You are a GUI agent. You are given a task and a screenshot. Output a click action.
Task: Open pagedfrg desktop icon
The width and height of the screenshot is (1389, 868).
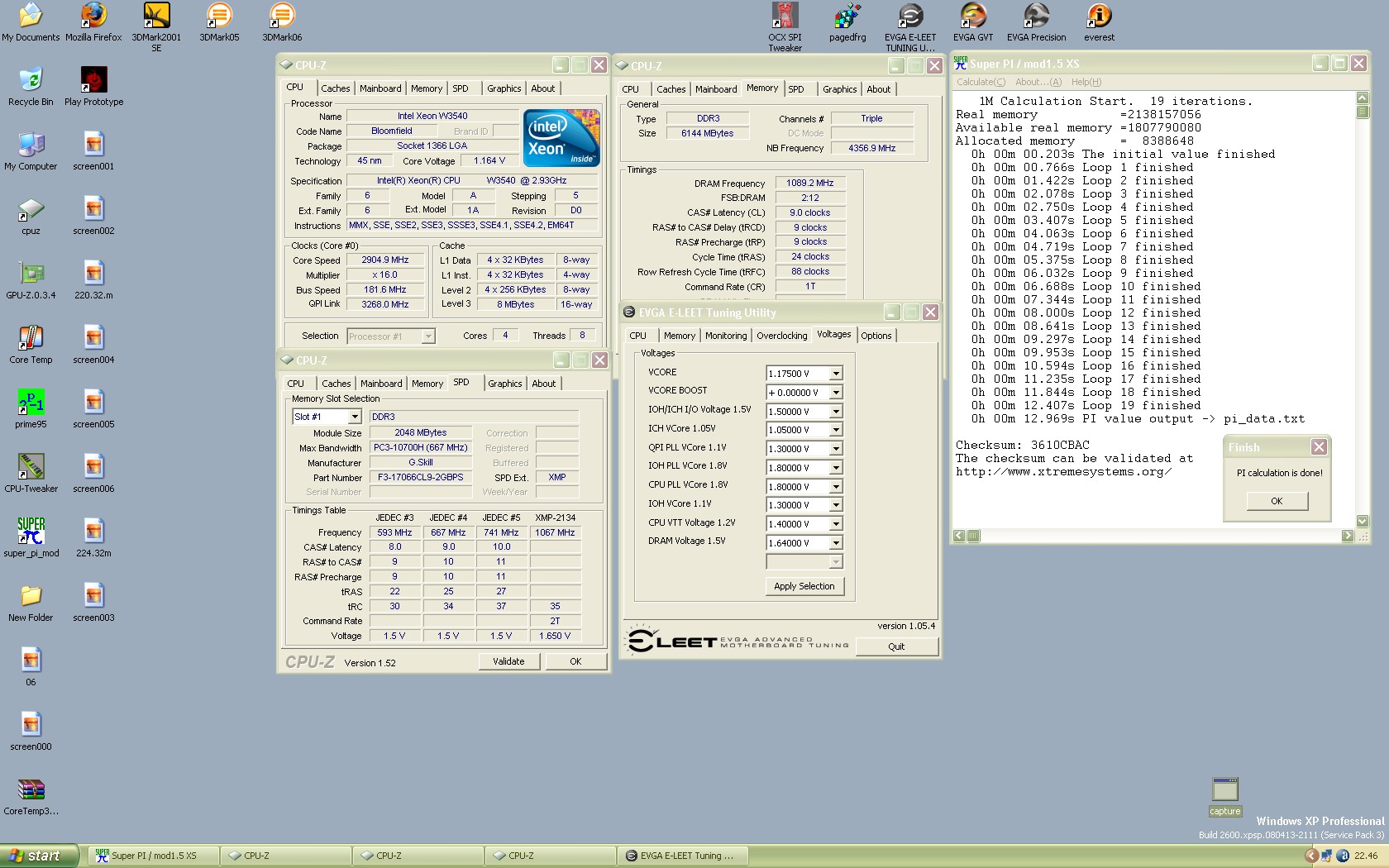tap(847, 23)
